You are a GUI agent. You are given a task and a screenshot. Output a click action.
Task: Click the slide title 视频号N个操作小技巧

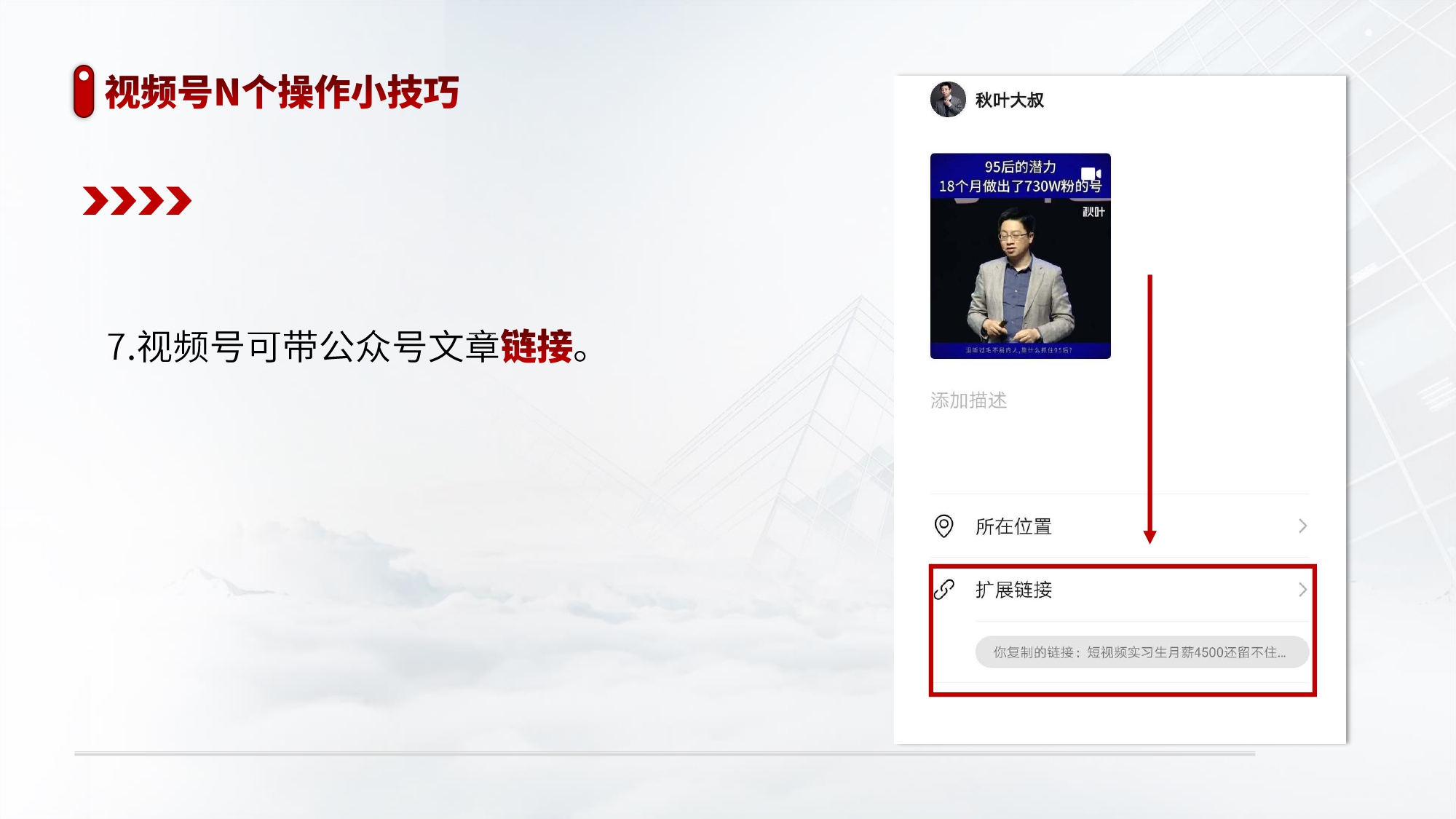tap(282, 92)
